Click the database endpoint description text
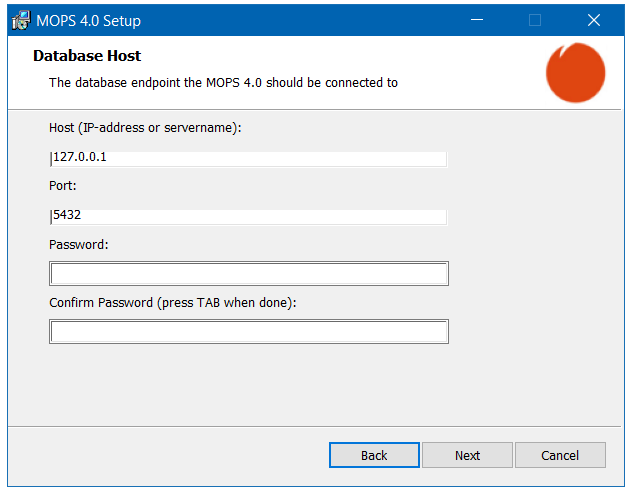Screen dimensions: 630x491 pos(223,82)
